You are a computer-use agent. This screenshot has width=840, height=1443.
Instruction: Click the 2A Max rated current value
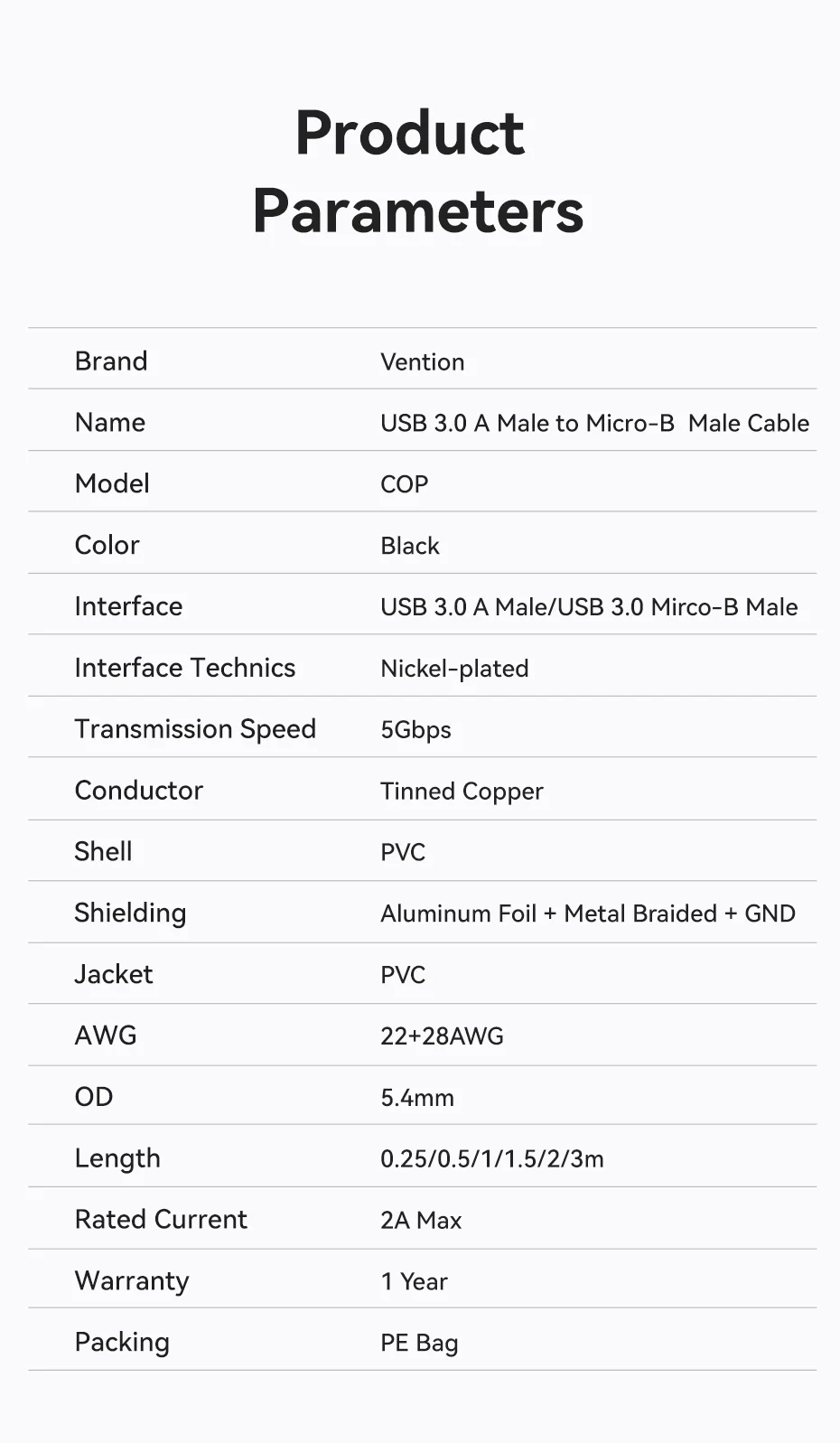[421, 1221]
